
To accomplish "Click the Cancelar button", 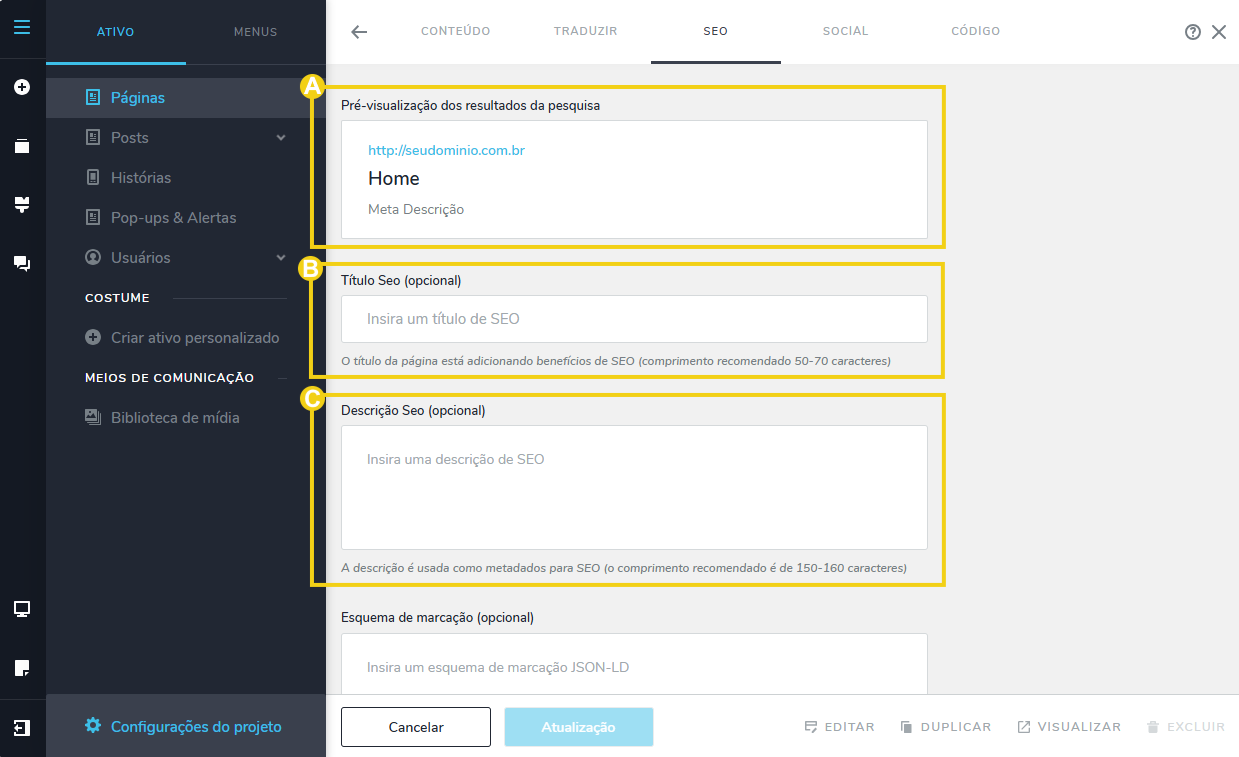I will pyautogui.click(x=415, y=727).
